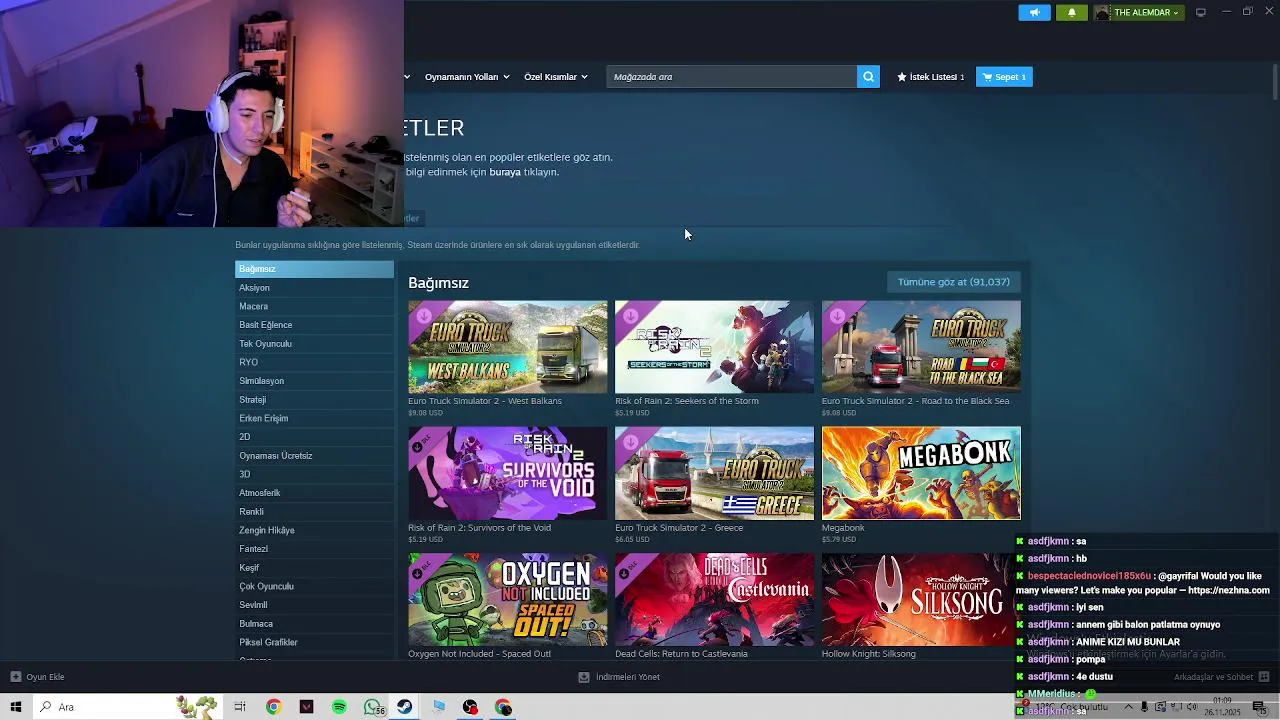The height and width of the screenshot is (720, 1280).
Task: Follow the 'buraya' link
Action: click(505, 172)
